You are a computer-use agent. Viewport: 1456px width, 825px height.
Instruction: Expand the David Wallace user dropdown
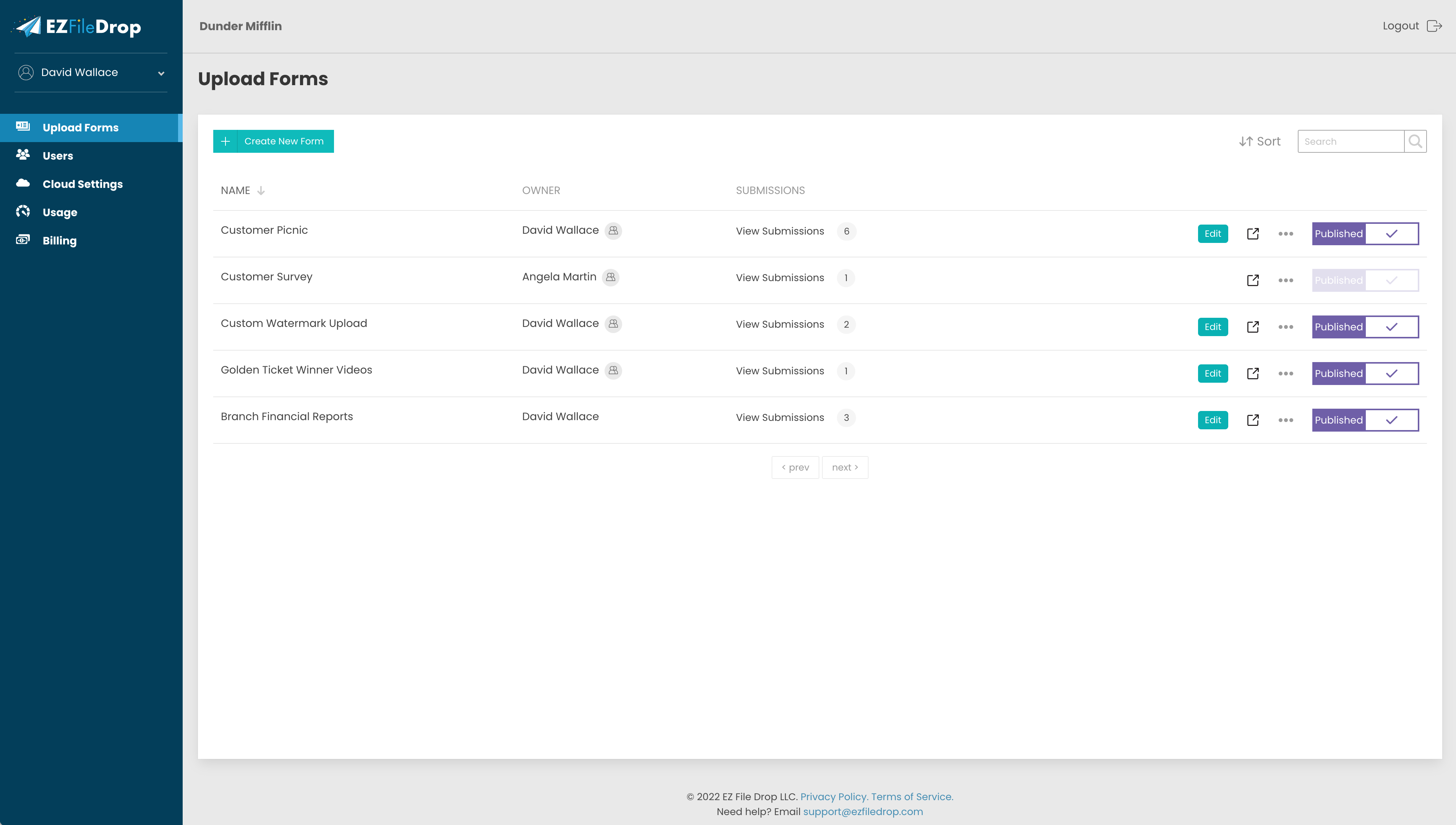[x=161, y=73]
